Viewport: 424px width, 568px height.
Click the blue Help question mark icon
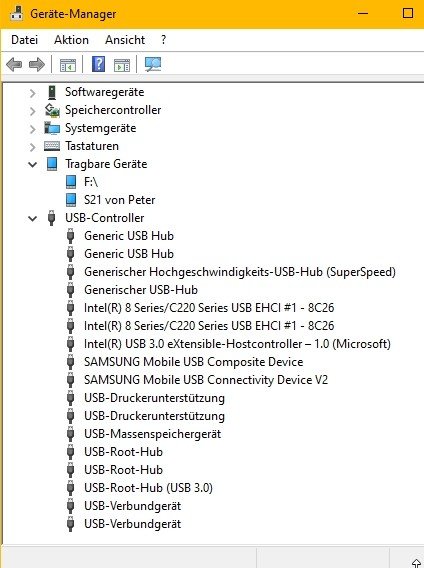pos(98,64)
